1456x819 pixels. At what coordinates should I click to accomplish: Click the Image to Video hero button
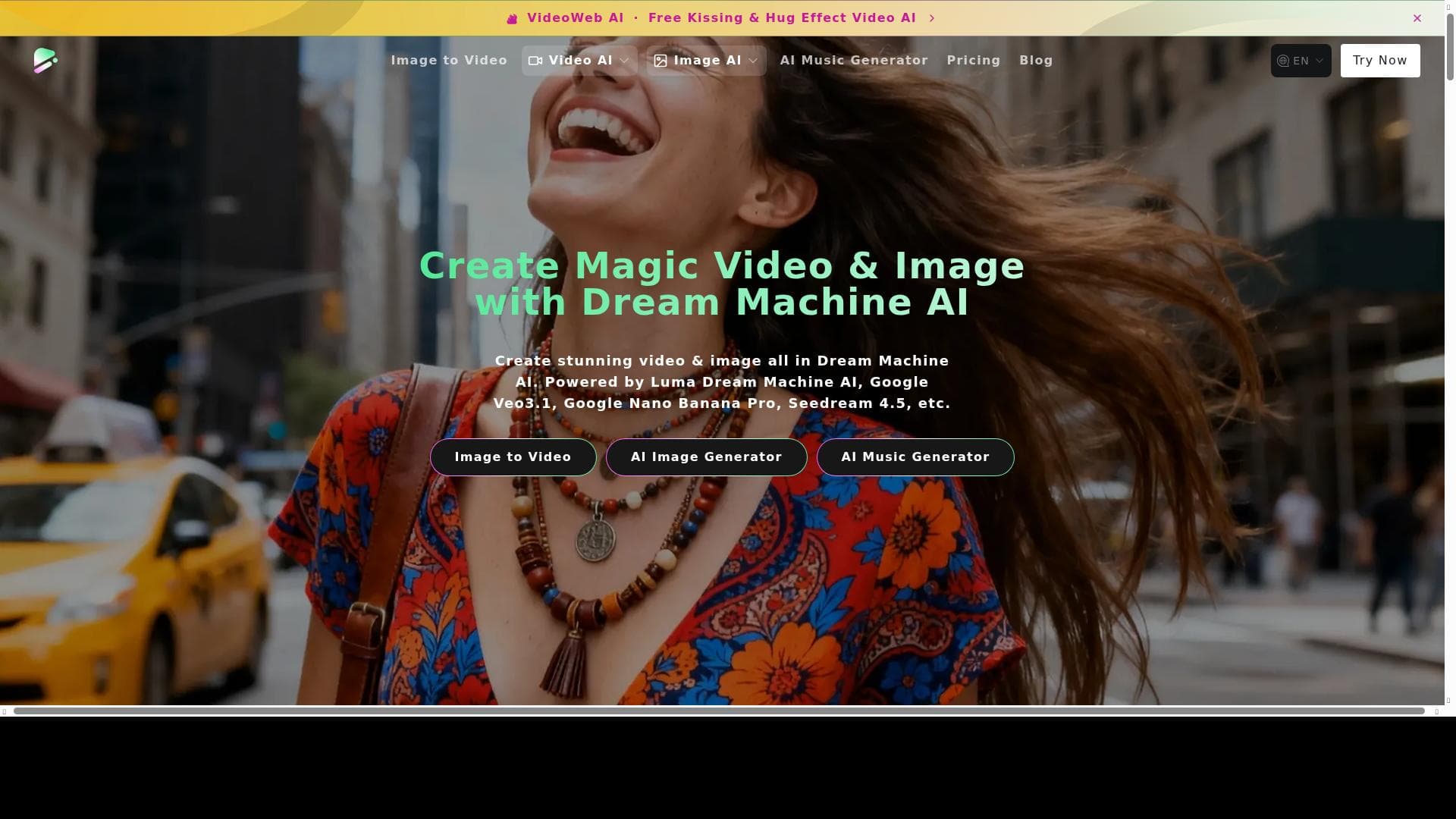513,457
